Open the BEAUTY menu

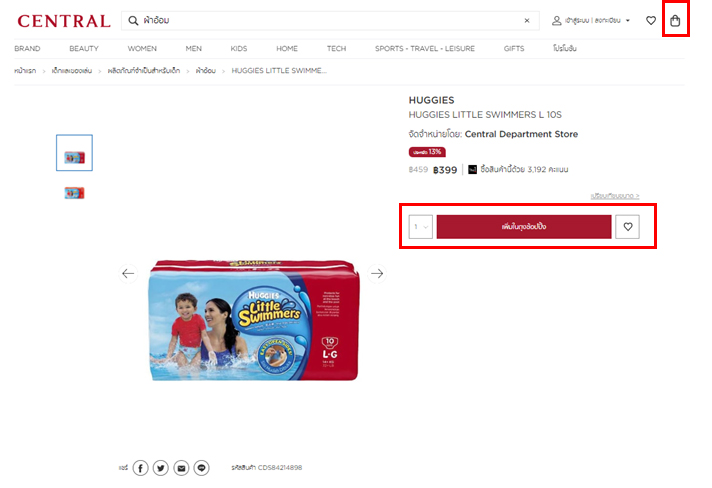coord(84,49)
